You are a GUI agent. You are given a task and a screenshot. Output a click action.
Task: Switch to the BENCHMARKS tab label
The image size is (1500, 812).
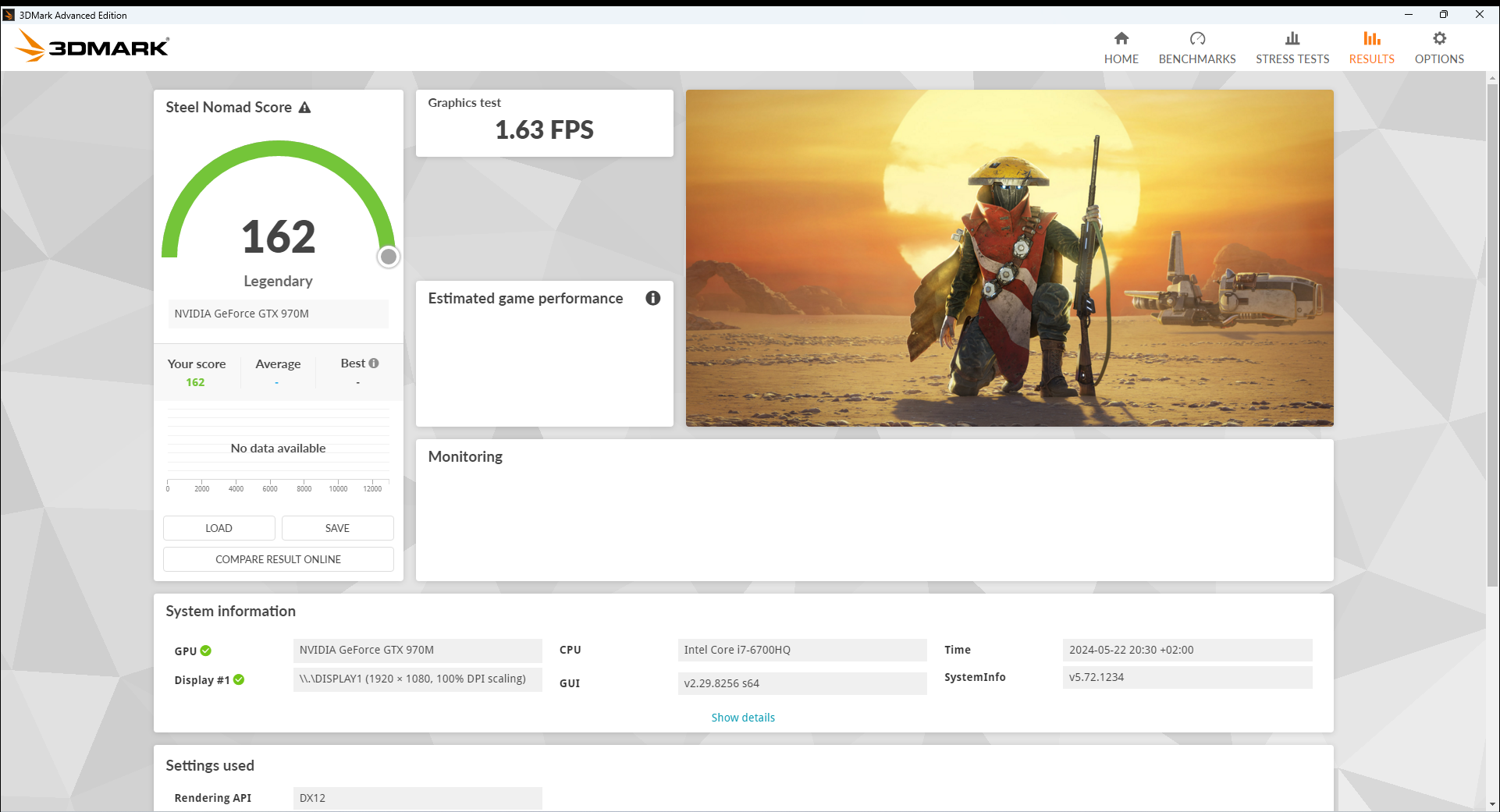point(1197,59)
